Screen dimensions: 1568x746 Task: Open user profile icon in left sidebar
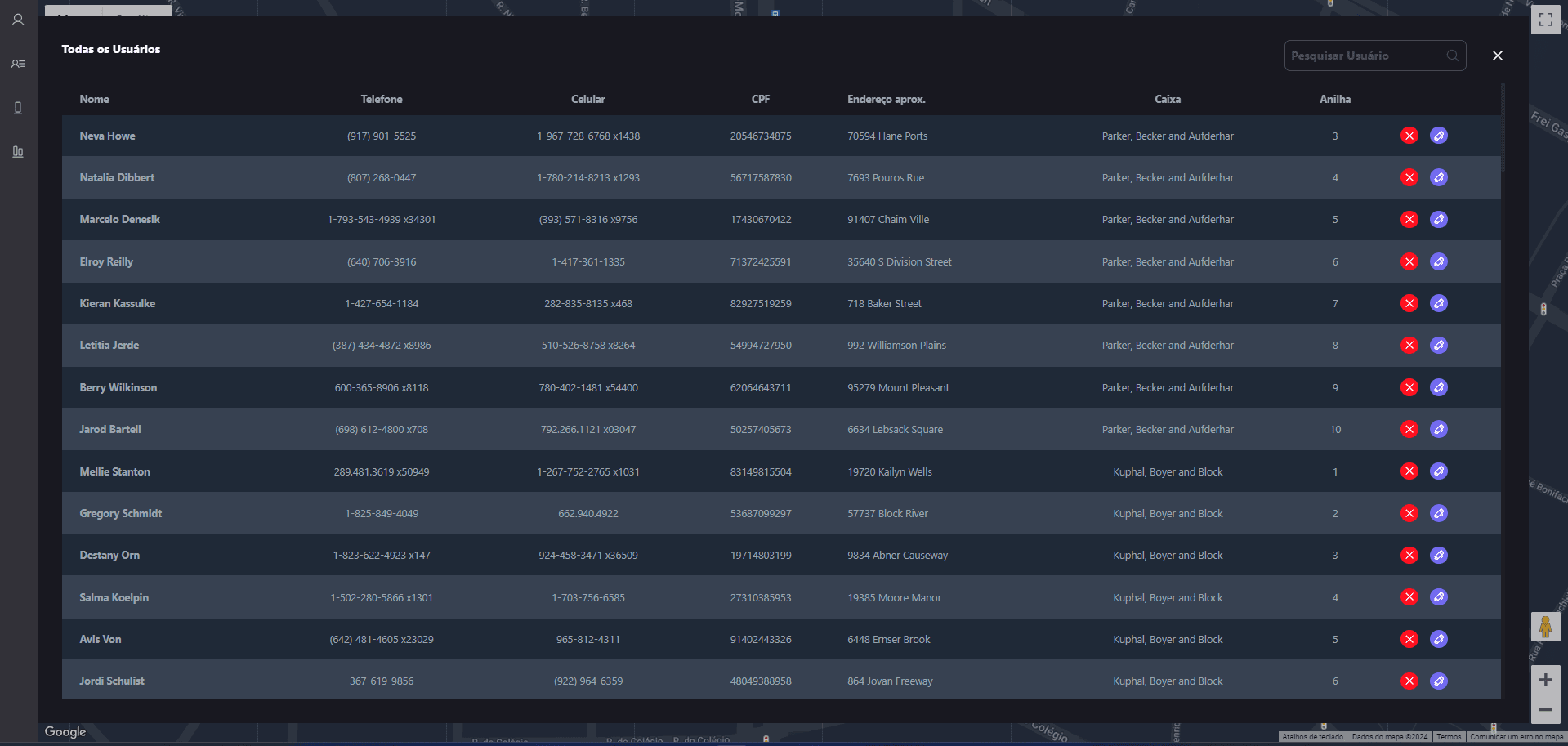pos(18,20)
